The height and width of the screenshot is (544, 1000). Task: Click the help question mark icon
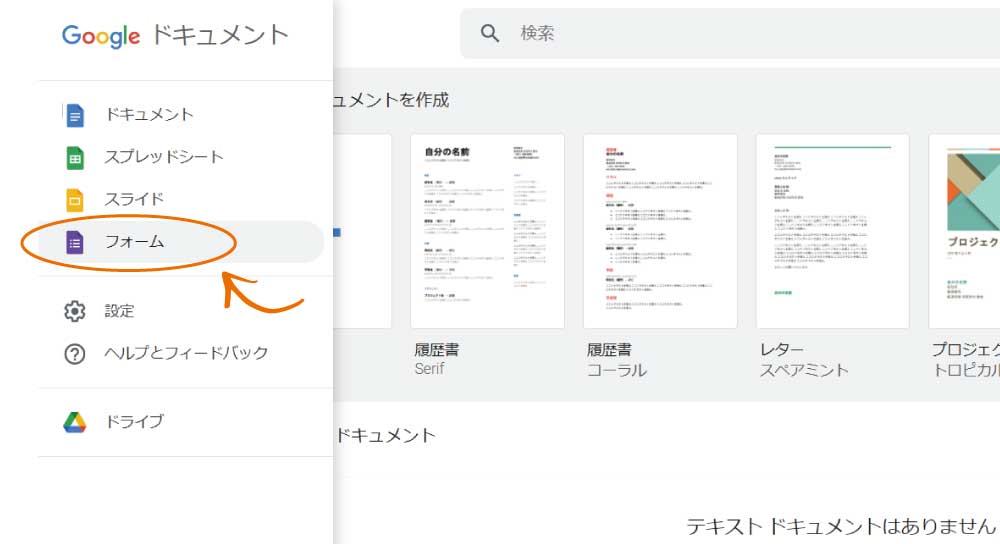click(75, 353)
